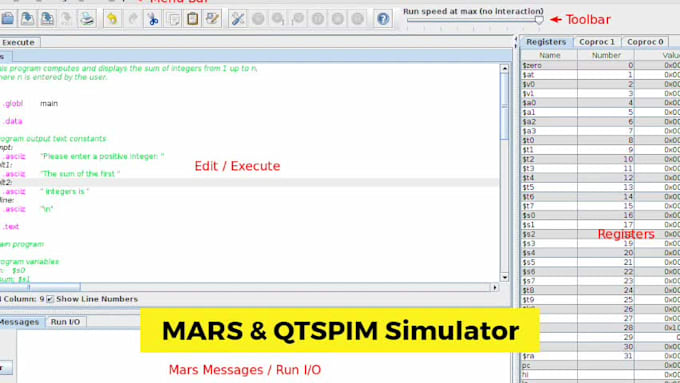Click the Name column header in Registers

click(x=549, y=55)
